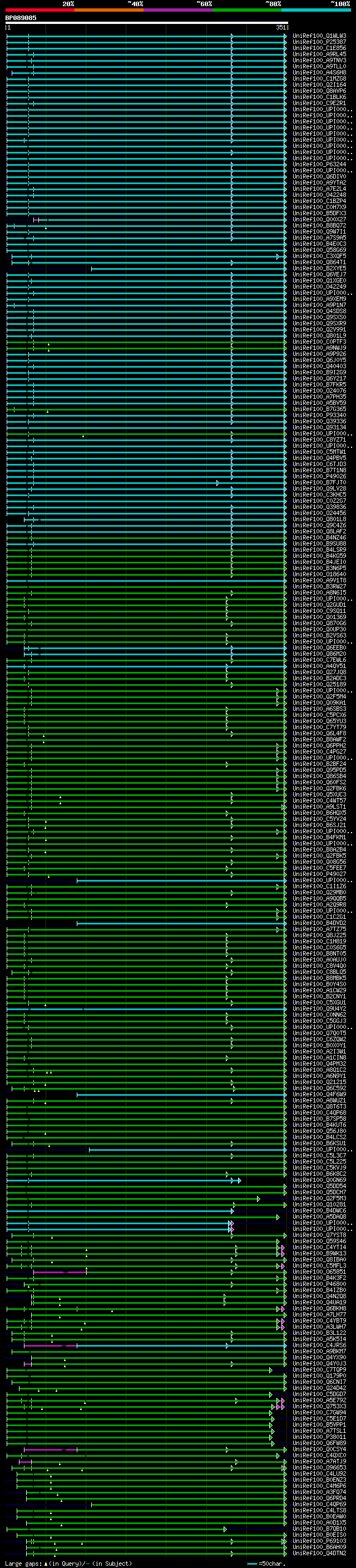Screen dimensions: 356x1568
Task: Open hit UniRef100_A9TNV3
Action: pos(319,60)
